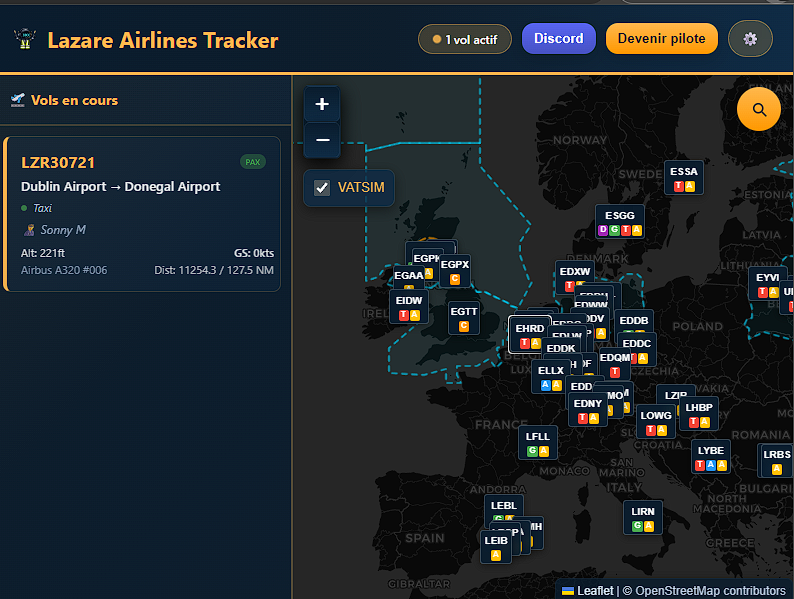Image resolution: width=794 pixels, height=599 pixels.
Task: Click the Vols en cours heading
Action: pyautogui.click(x=74, y=100)
